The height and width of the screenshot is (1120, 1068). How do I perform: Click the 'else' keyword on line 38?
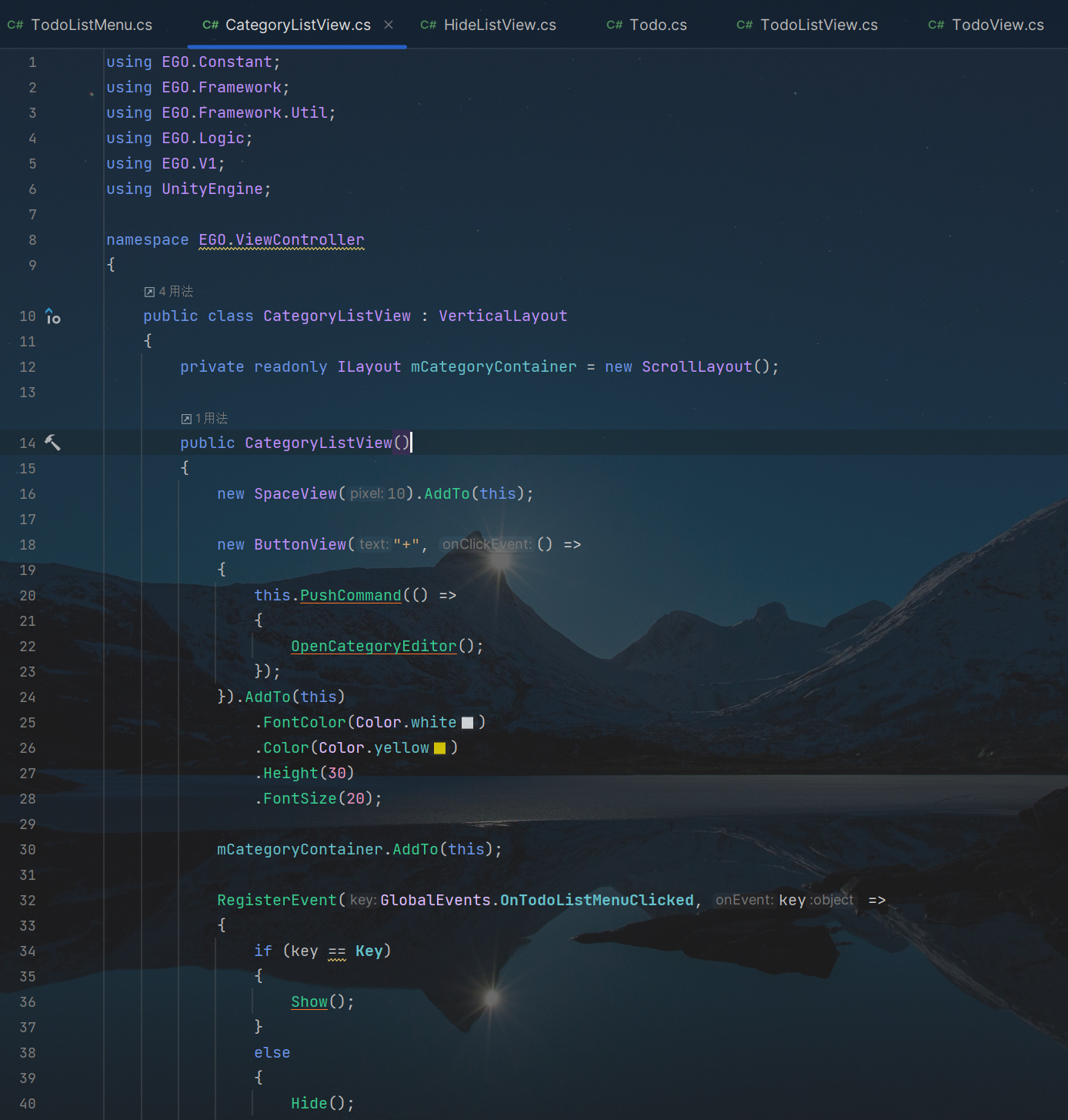pos(272,1052)
